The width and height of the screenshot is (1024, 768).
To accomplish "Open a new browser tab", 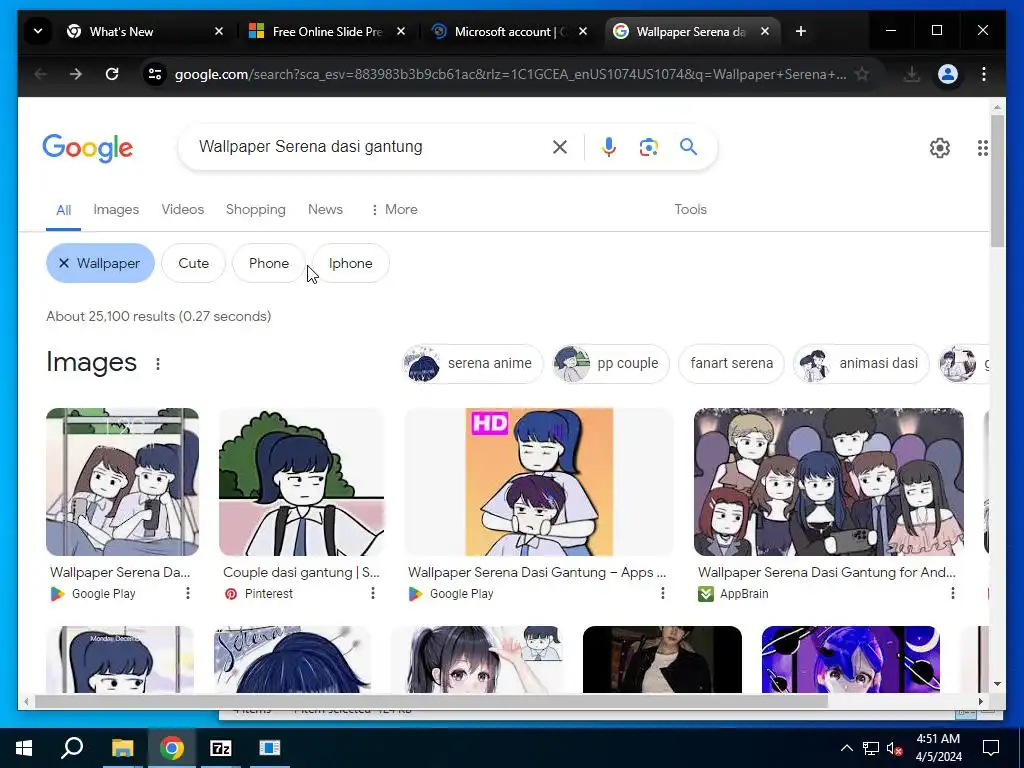I will pos(801,31).
